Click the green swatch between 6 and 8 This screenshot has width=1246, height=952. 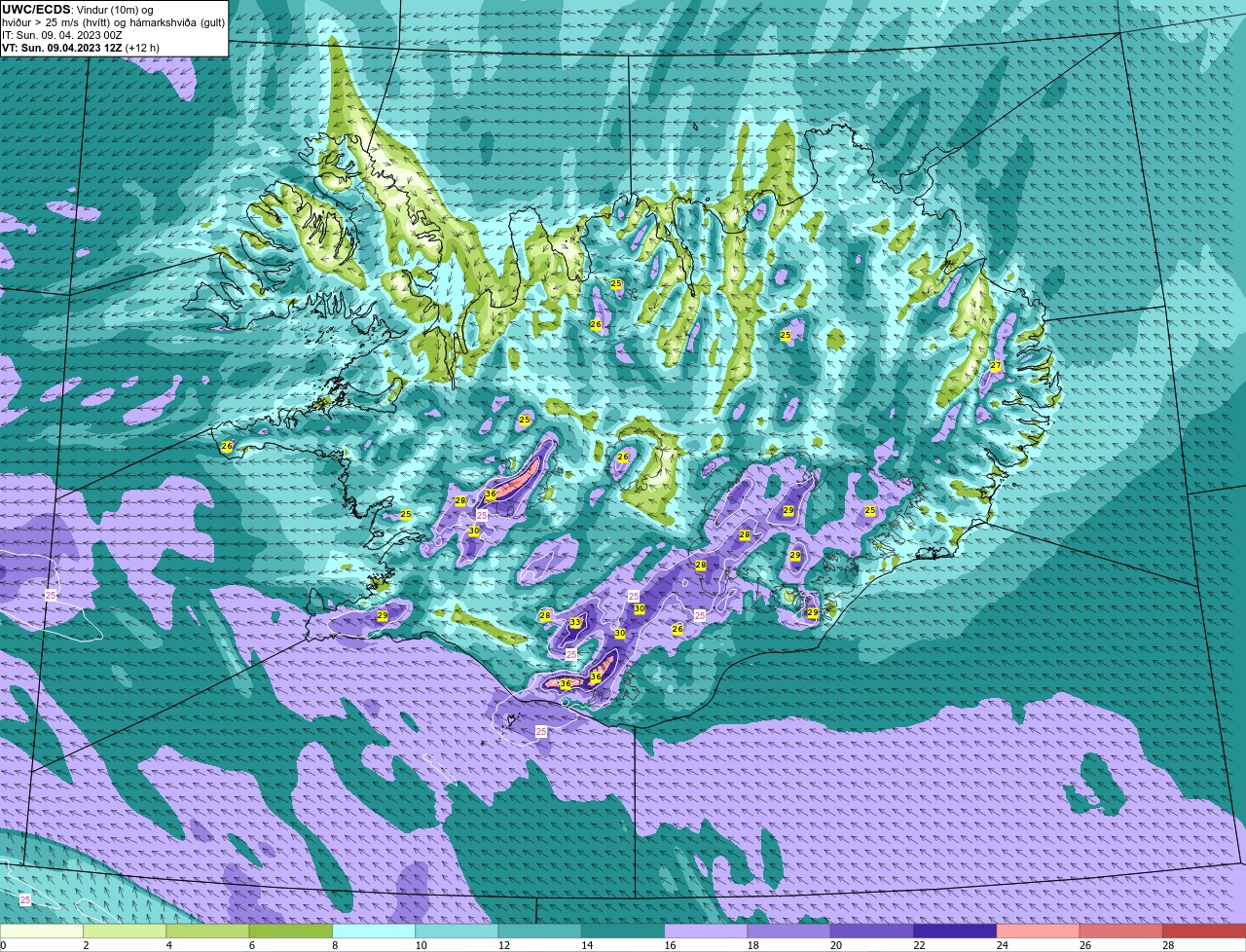(x=290, y=931)
